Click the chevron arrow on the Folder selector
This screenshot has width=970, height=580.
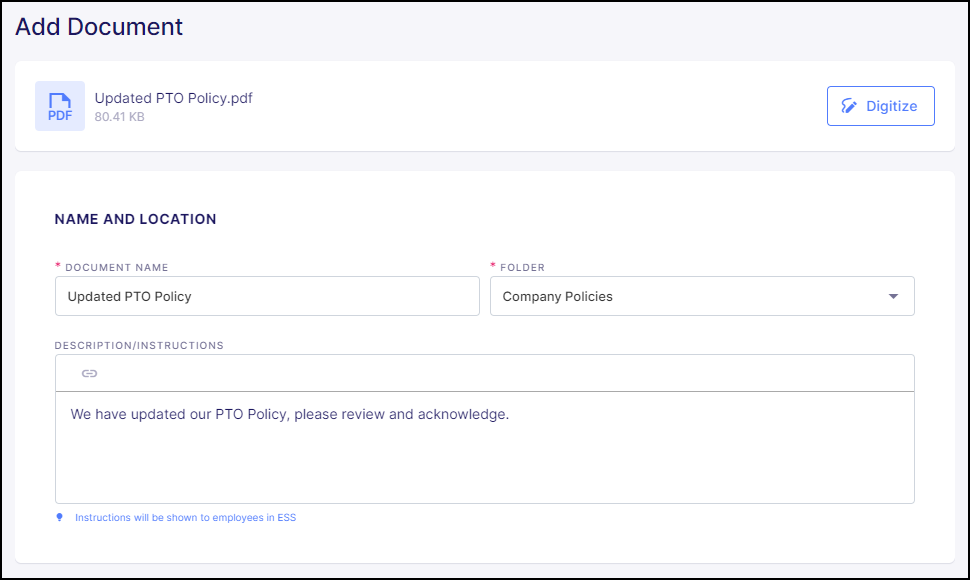pos(893,296)
